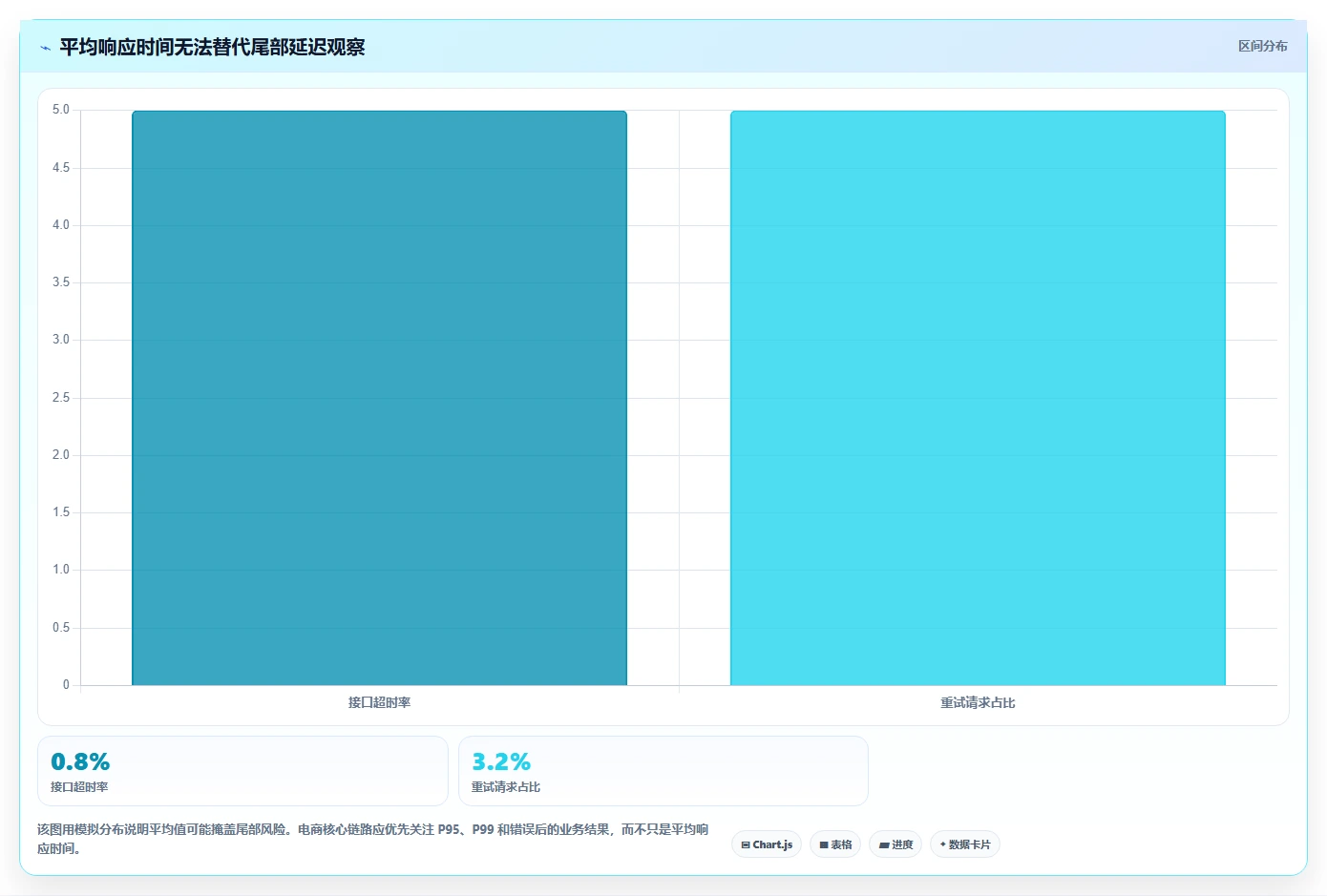The height and width of the screenshot is (896, 1327).
Task: Click the 4.0 y-axis tick label
Action: click(x=61, y=225)
